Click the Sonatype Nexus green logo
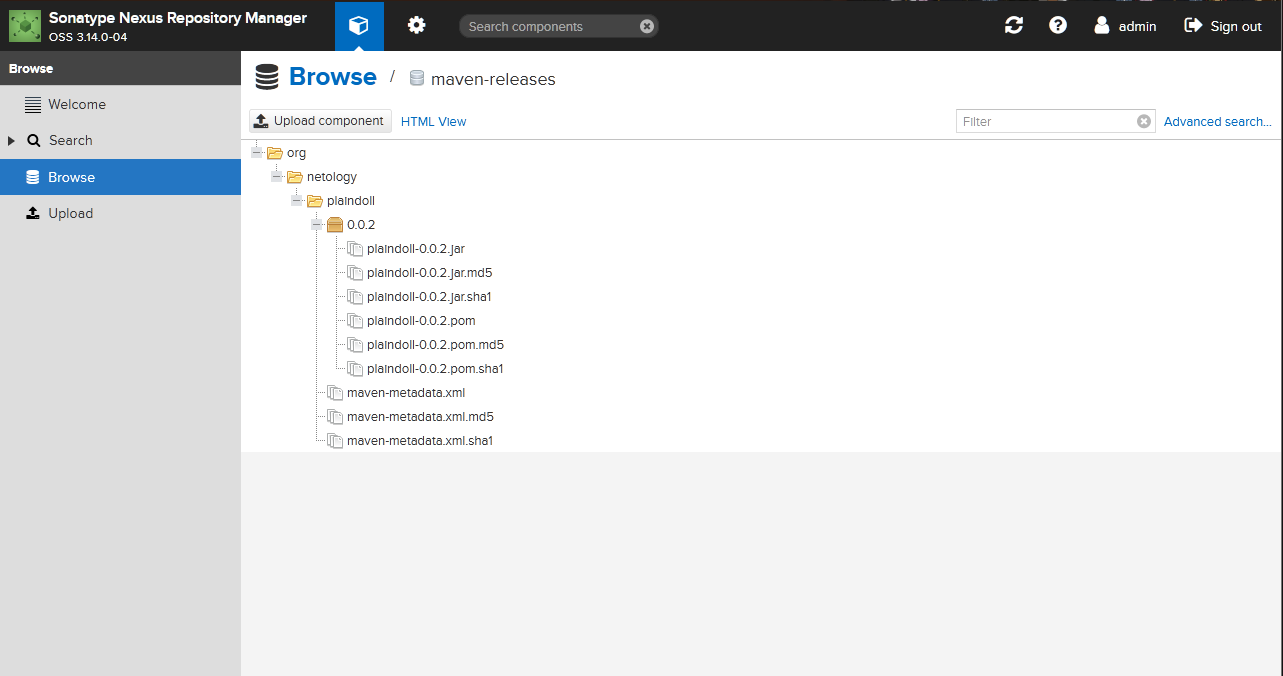 (x=25, y=25)
